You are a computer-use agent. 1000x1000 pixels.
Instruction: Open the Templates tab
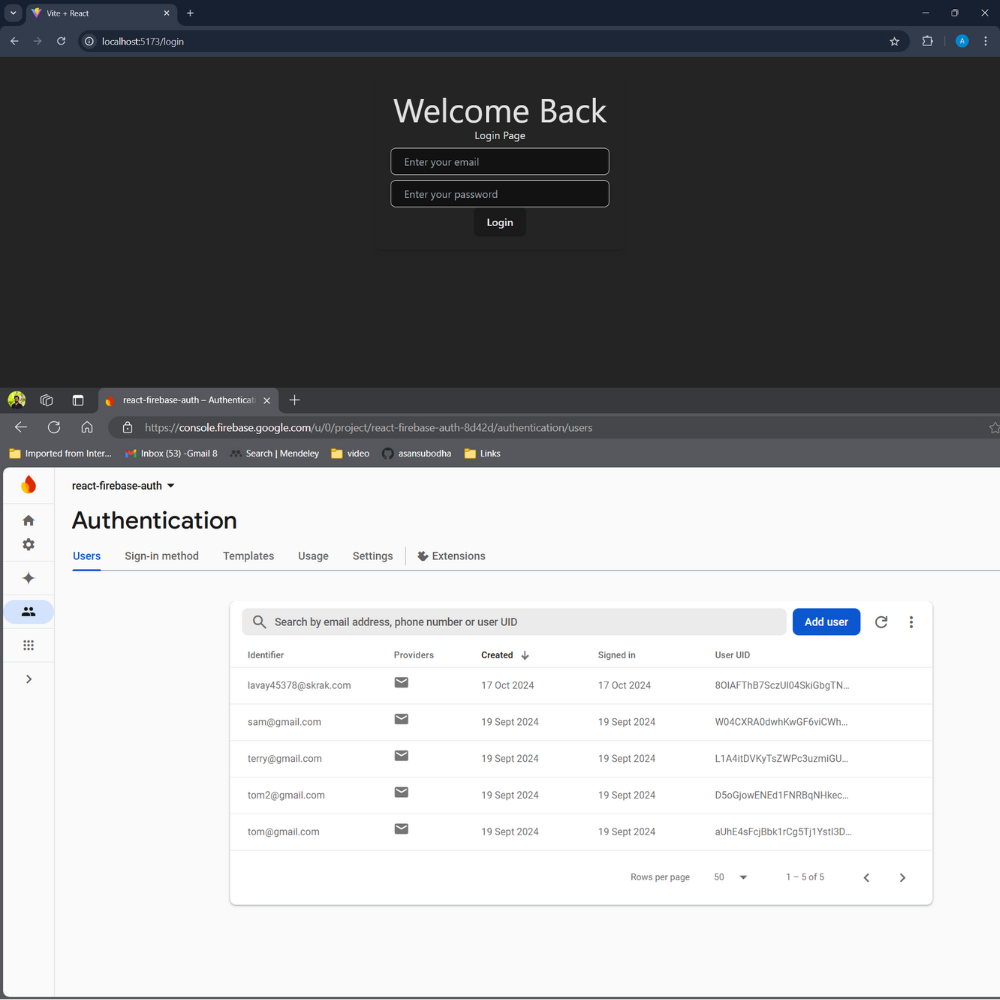[248, 556]
